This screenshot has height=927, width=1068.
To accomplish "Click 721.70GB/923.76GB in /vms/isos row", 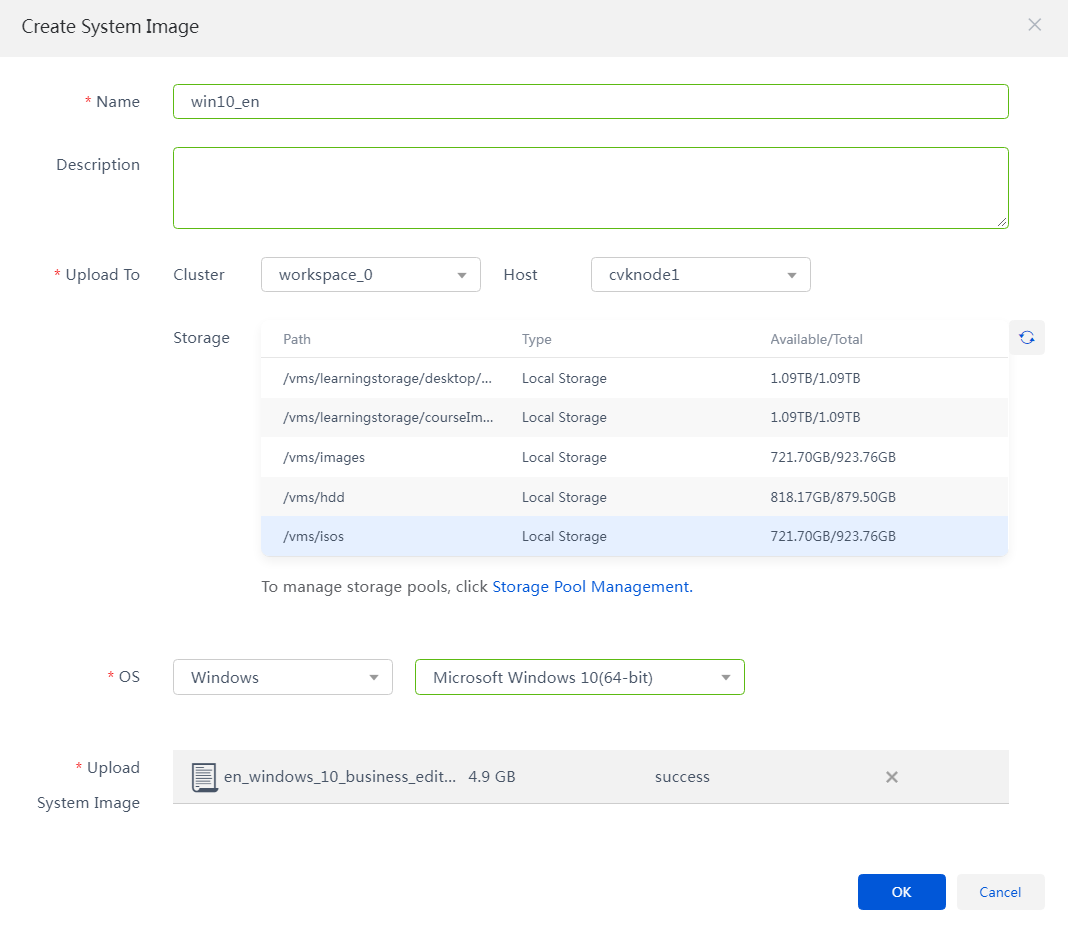I will [832, 537].
